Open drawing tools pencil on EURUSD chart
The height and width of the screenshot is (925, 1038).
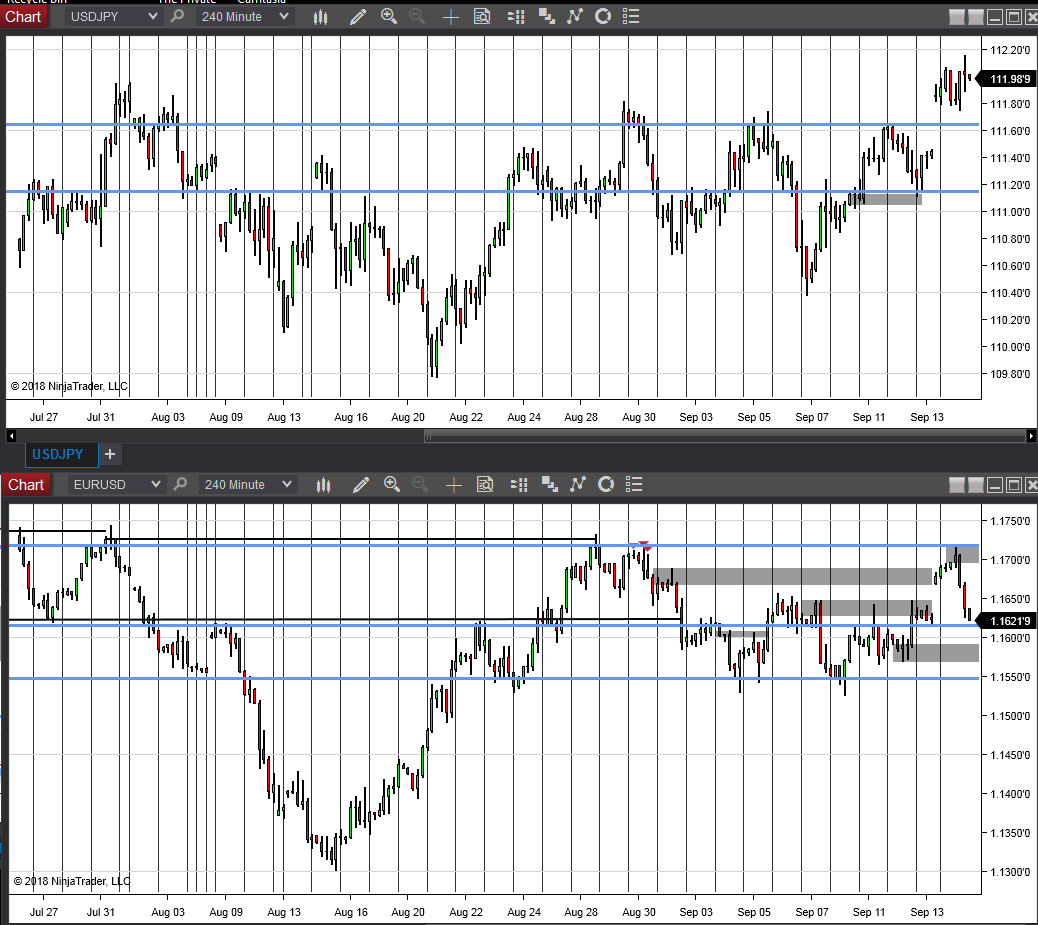click(x=361, y=485)
